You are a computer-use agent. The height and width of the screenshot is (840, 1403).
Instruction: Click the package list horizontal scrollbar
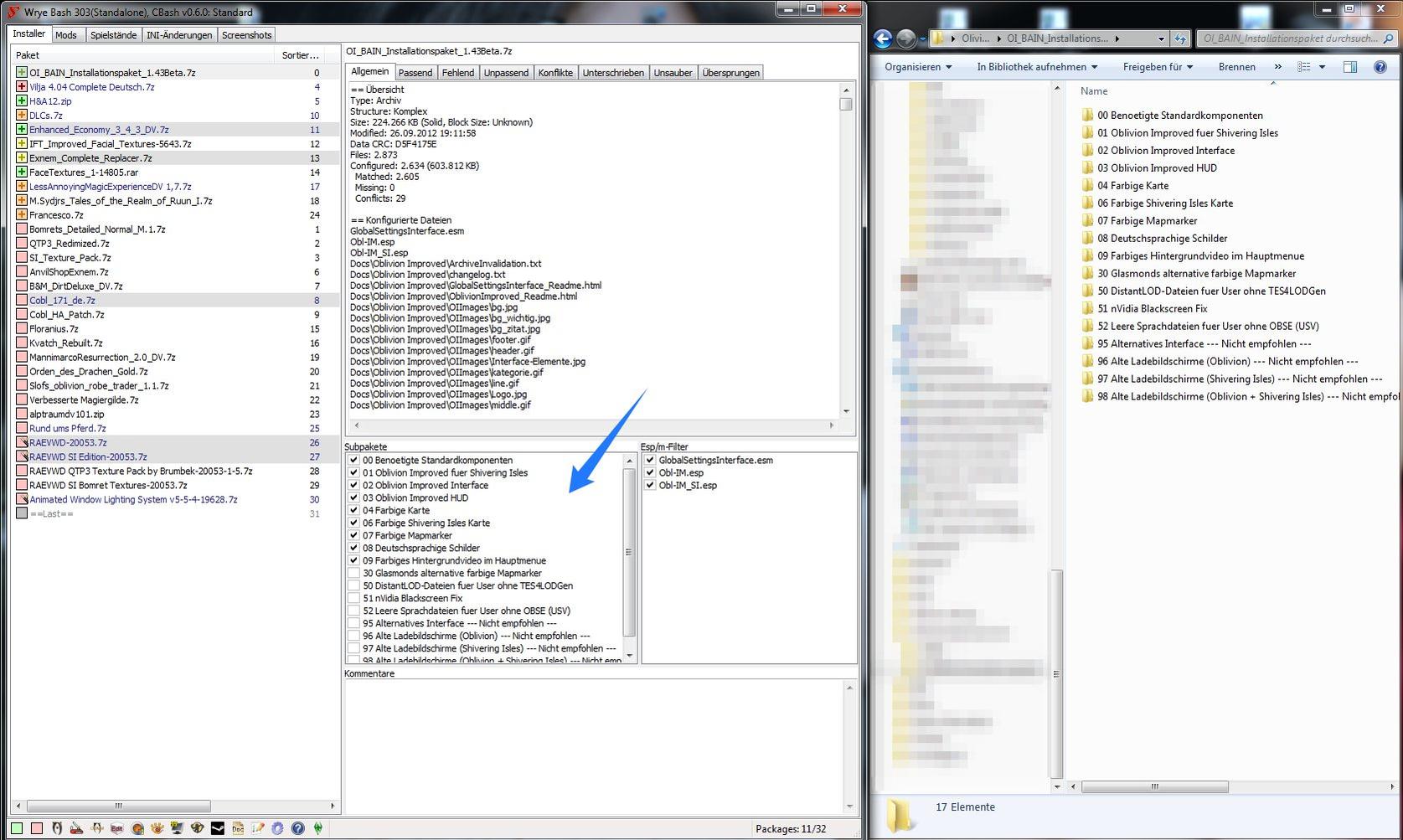click(x=117, y=806)
